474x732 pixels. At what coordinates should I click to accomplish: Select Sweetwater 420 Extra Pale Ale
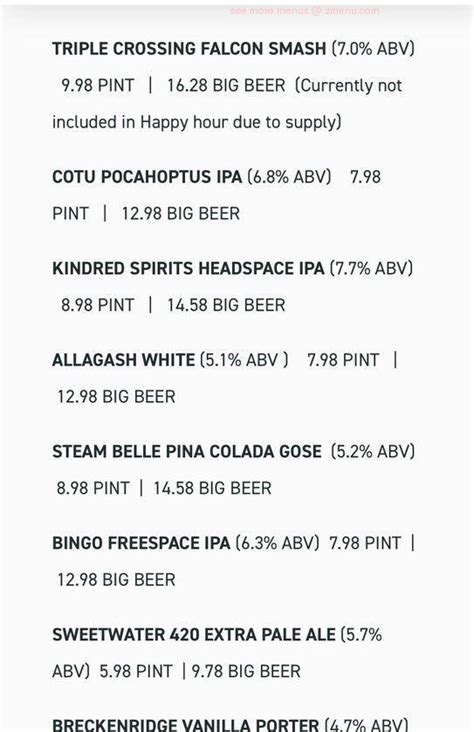[194, 634]
